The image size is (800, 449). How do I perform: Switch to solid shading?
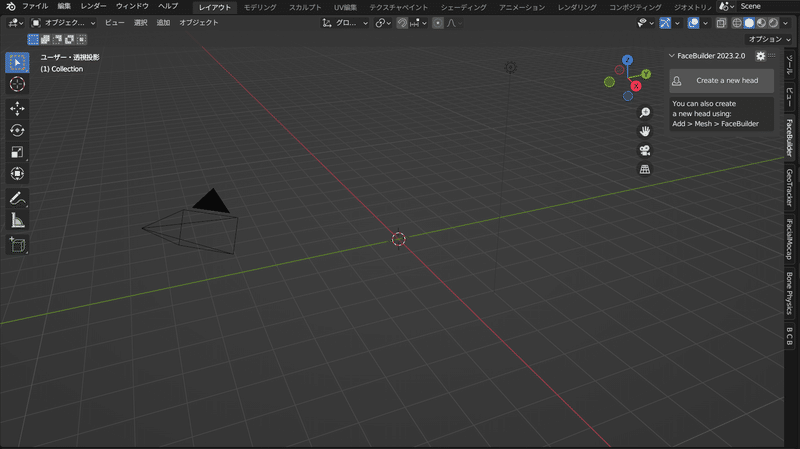point(749,23)
